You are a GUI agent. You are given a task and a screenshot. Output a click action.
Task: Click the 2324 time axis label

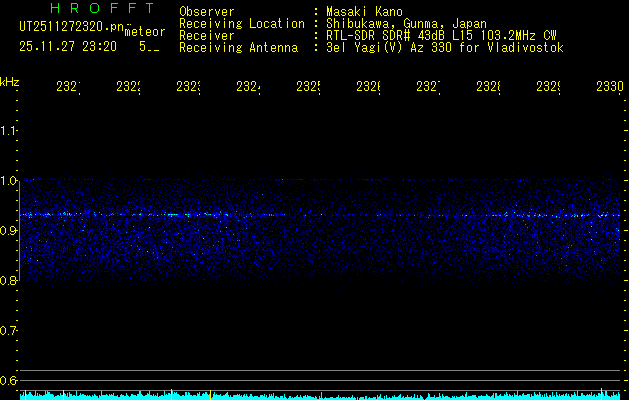(248, 87)
